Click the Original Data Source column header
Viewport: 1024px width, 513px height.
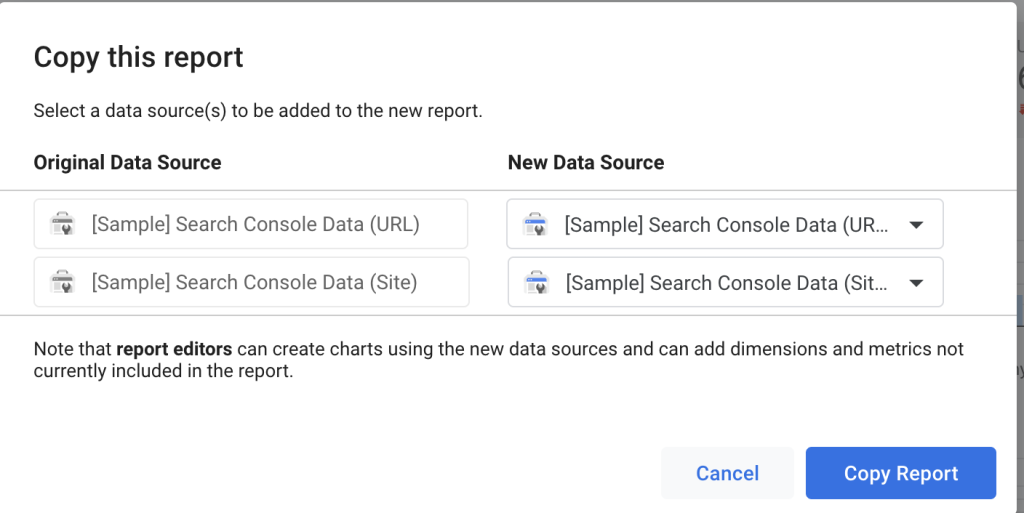coord(127,162)
